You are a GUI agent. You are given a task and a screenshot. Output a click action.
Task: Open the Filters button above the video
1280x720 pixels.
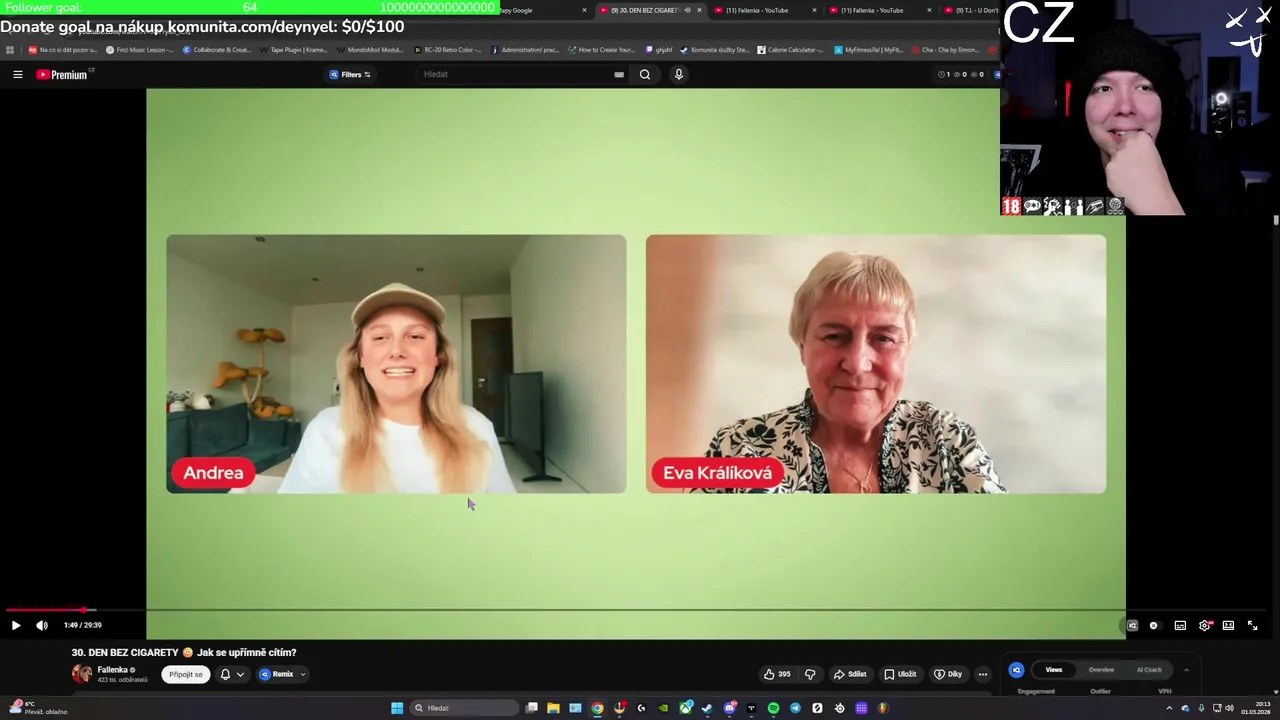tap(350, 74)
